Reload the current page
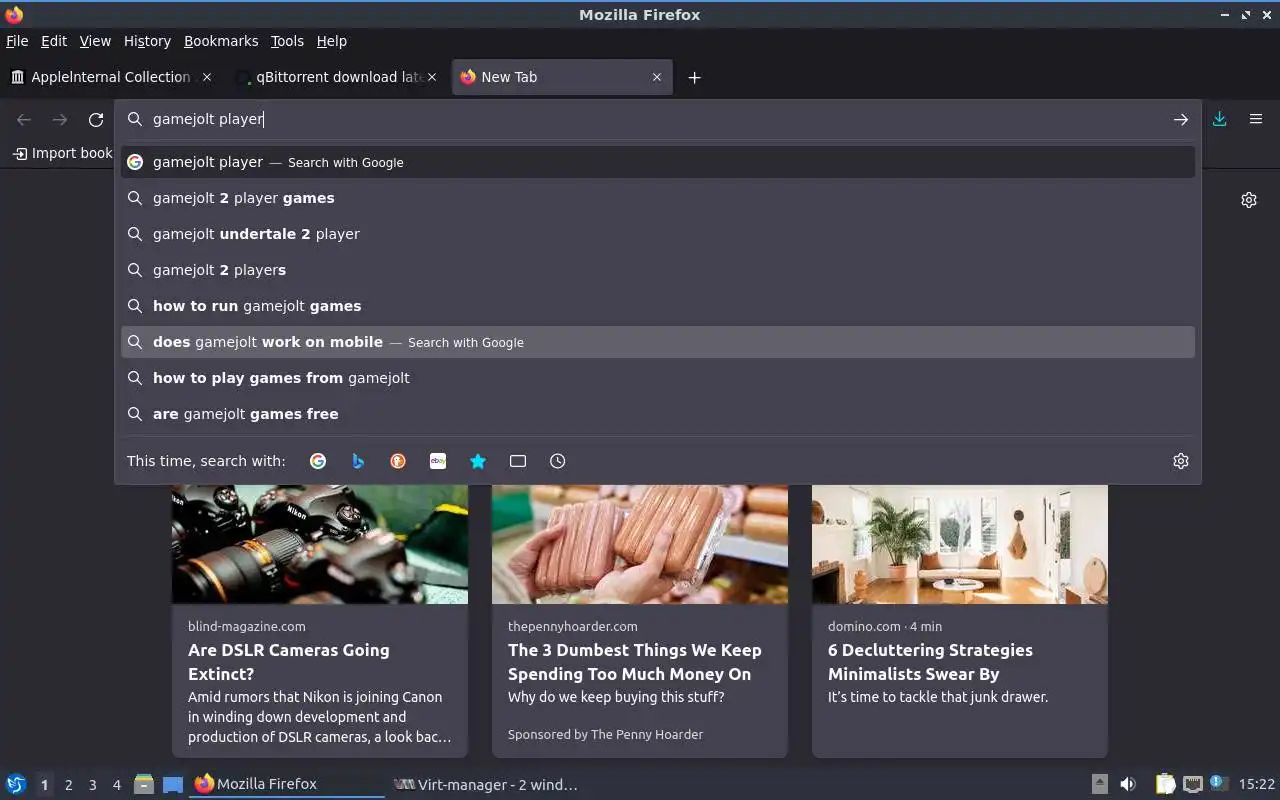The width and height of the screenshot is (1280, 800). tap(96, 120)
